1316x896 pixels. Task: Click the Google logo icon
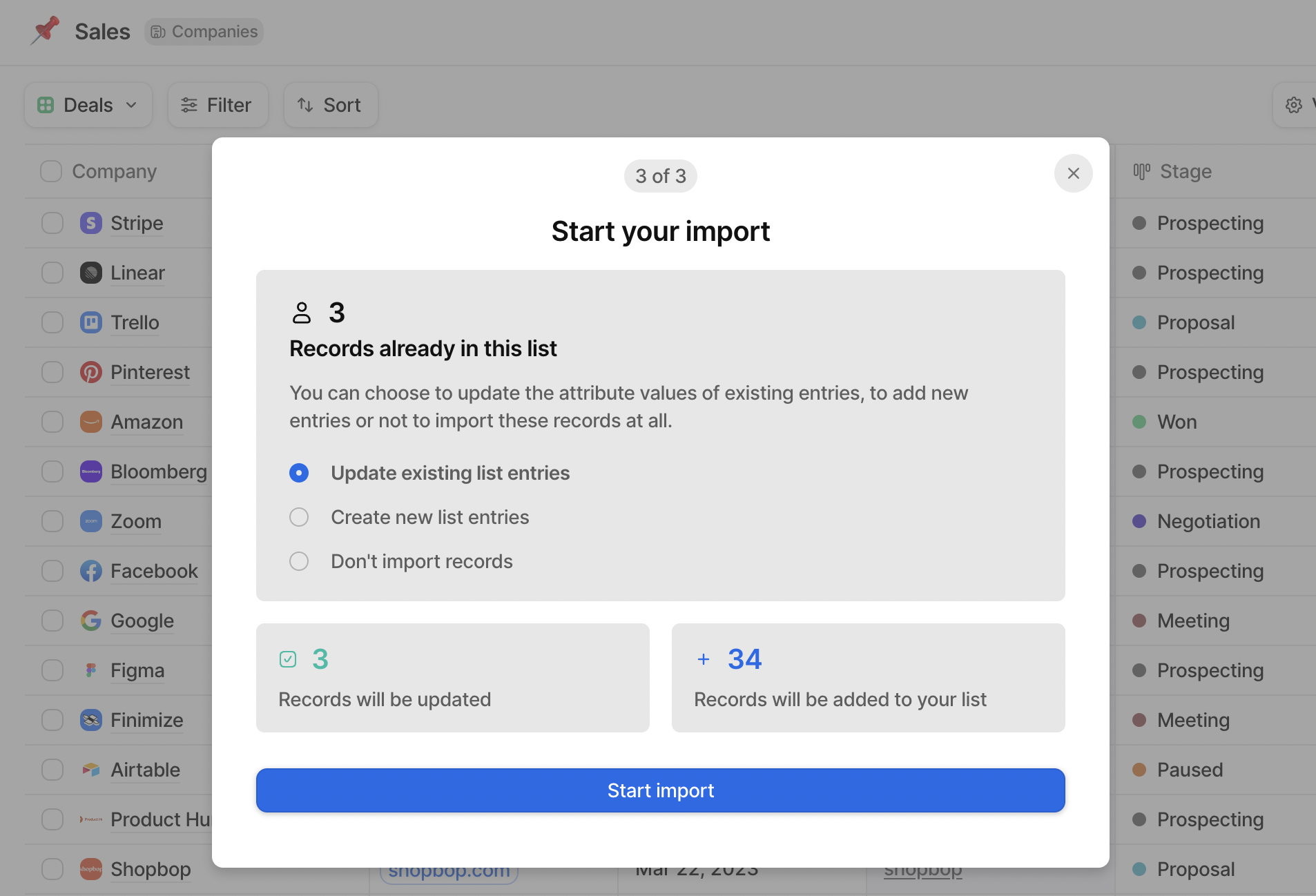tap(91, 621)
